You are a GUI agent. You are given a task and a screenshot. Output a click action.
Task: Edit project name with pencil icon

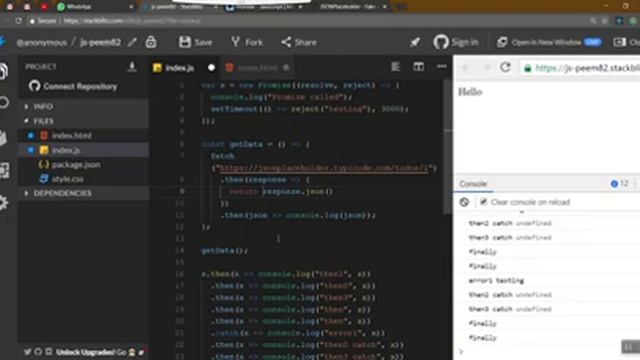point(132,42)
